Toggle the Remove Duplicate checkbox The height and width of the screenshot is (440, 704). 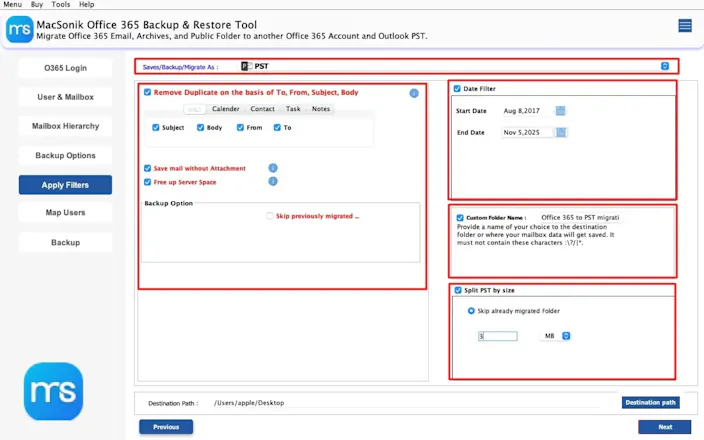click(147, 92)
